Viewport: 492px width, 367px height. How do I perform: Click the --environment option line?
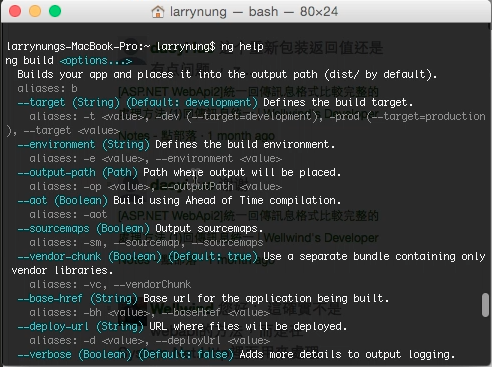click(176, 144)
